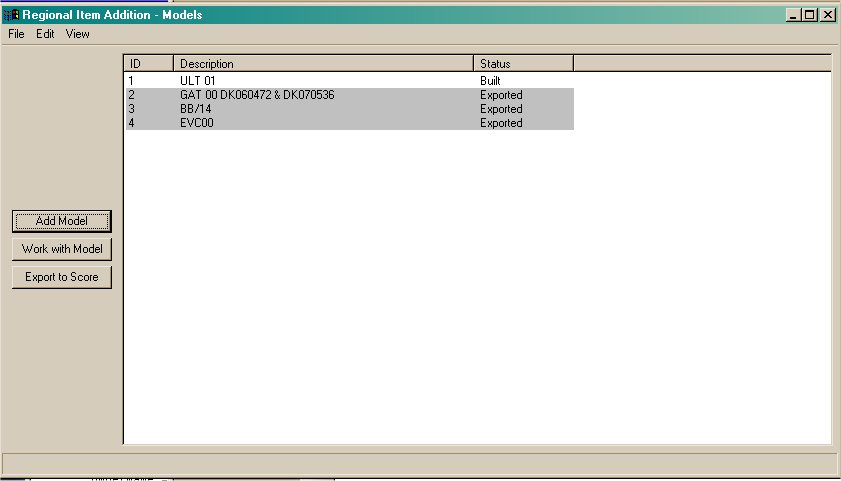Click the application icon in title bar

[11, 14]
